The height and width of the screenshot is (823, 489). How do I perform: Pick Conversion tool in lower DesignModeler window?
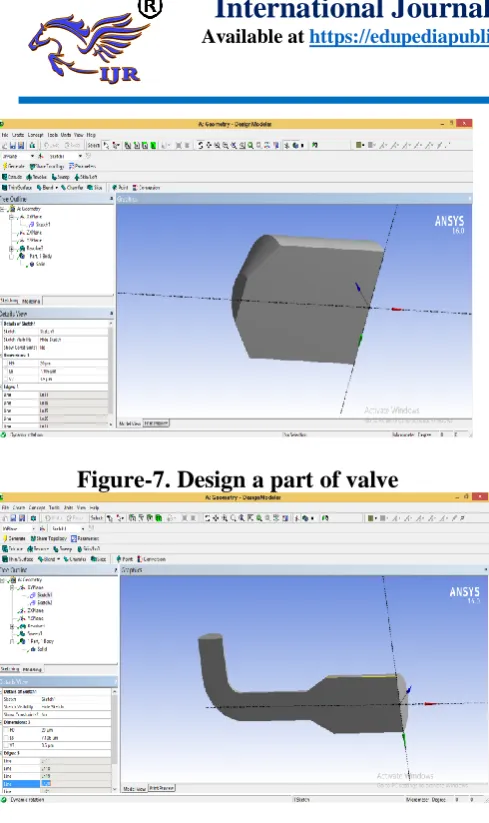coord(151,559)
